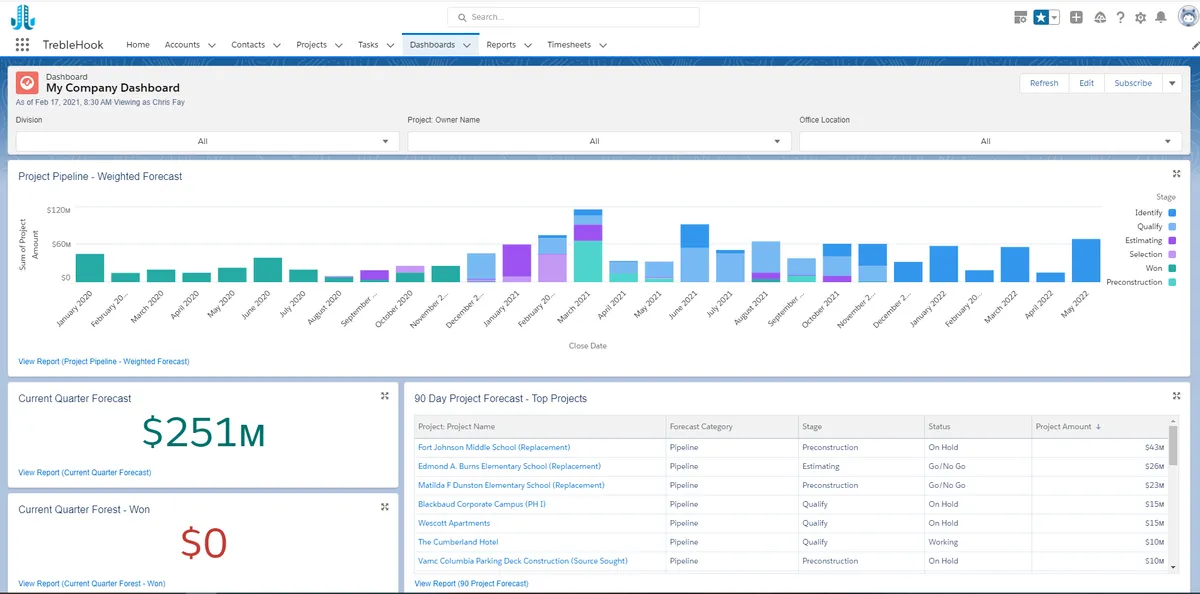1200x594 pixels.
Task: Switch to the Projects tab
Action: [312, 45]
